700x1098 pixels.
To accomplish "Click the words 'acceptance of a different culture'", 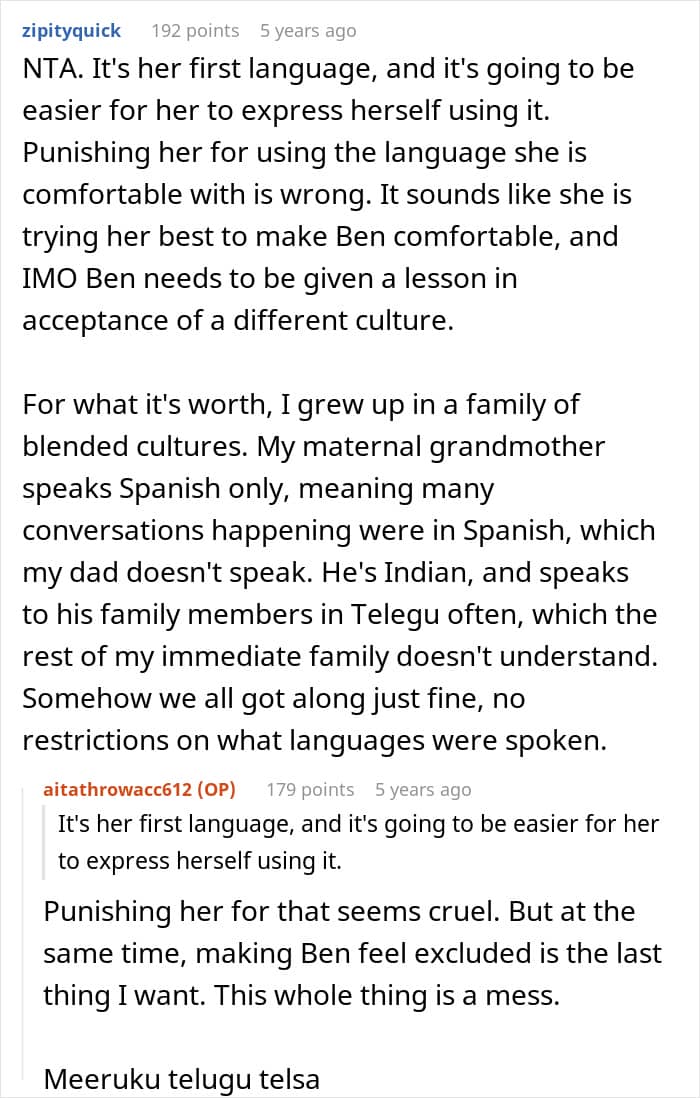I will [231, 321].
